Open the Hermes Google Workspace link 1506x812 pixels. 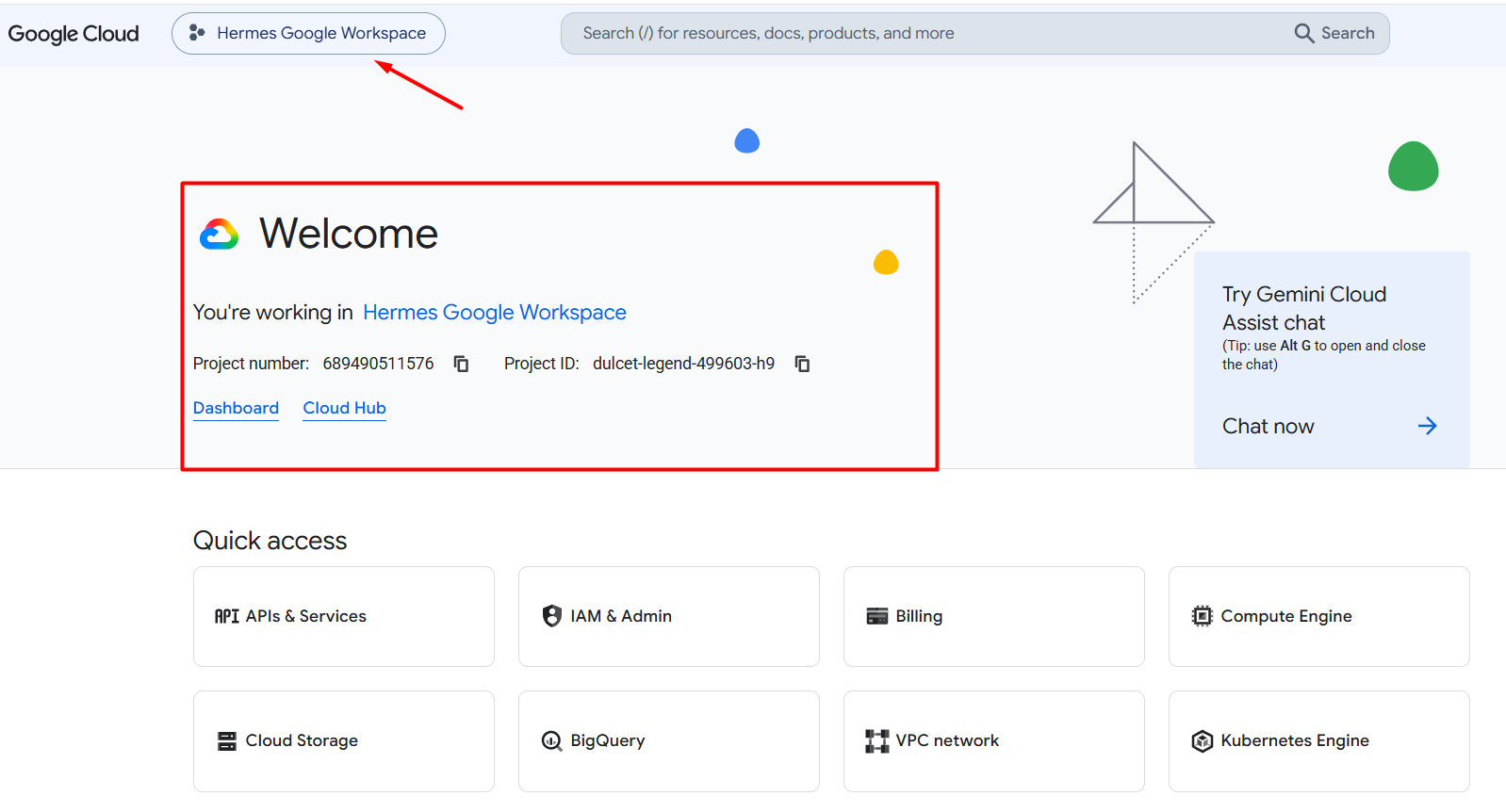(495, 312)
